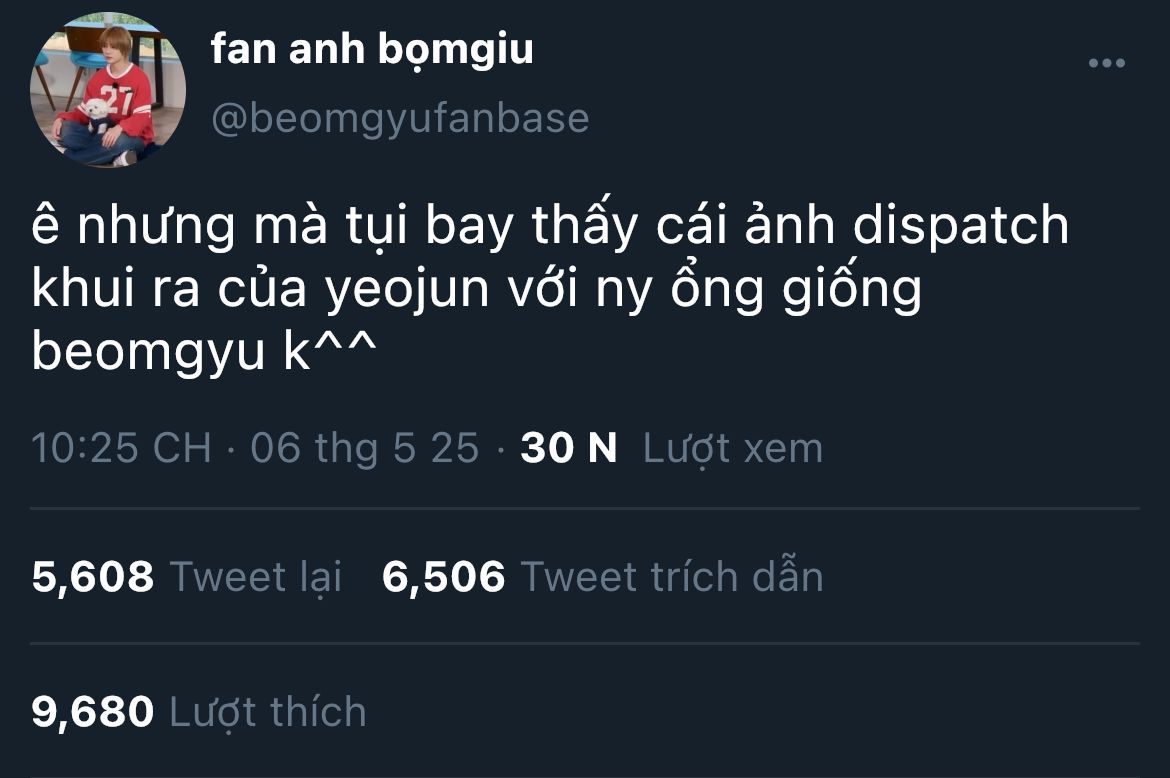
Task: Click the date 06 thg 5 25
Action: point(364,448)
